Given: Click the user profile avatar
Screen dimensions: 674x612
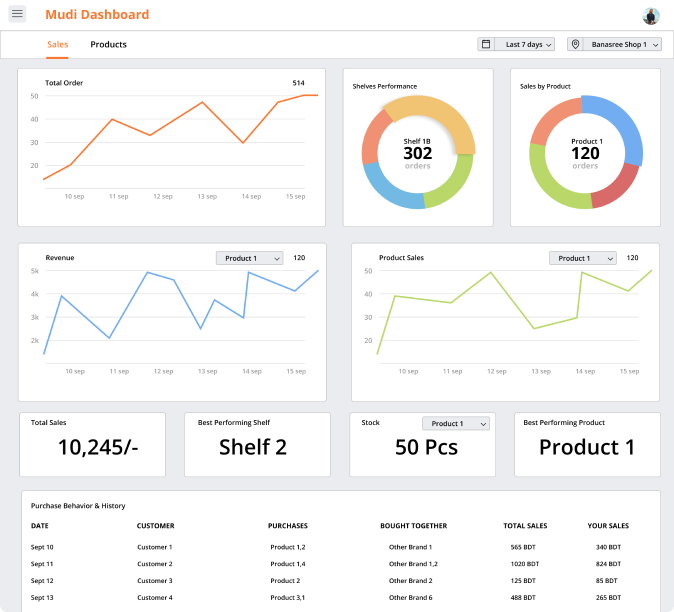Looking at the screenshot, I should pos(651,15).
